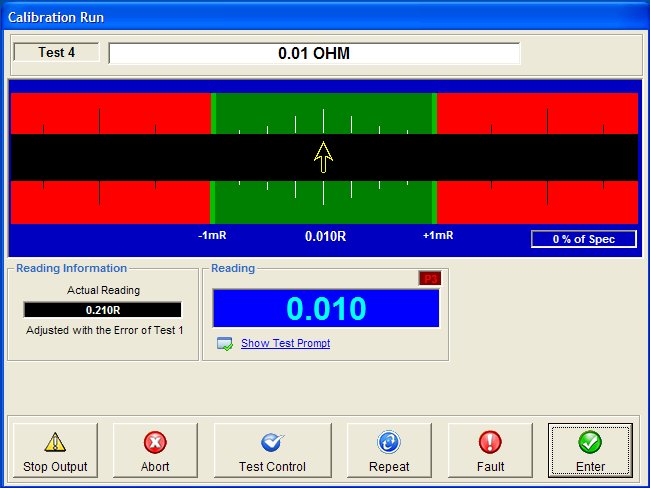Click the Stop Output warning icon button
Image resolution: width=650 pixels, height=488 pixels.
55,452
